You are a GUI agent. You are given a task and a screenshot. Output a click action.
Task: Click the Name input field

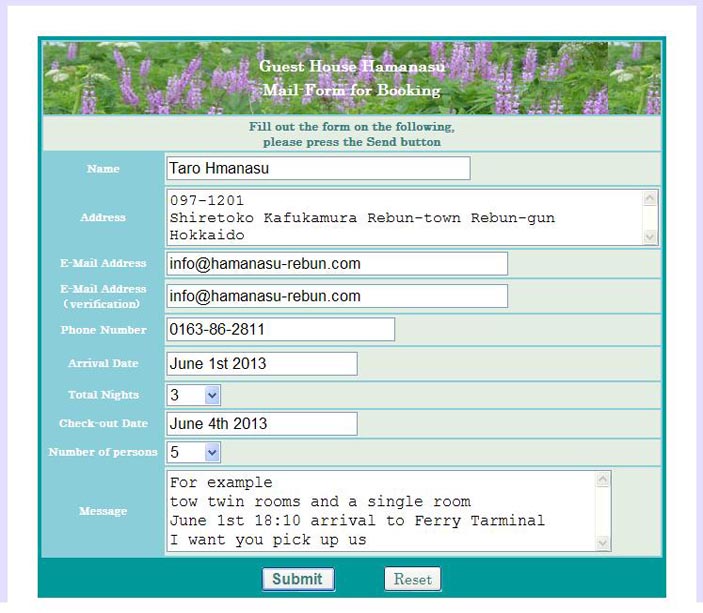click(x=318, y=168)
